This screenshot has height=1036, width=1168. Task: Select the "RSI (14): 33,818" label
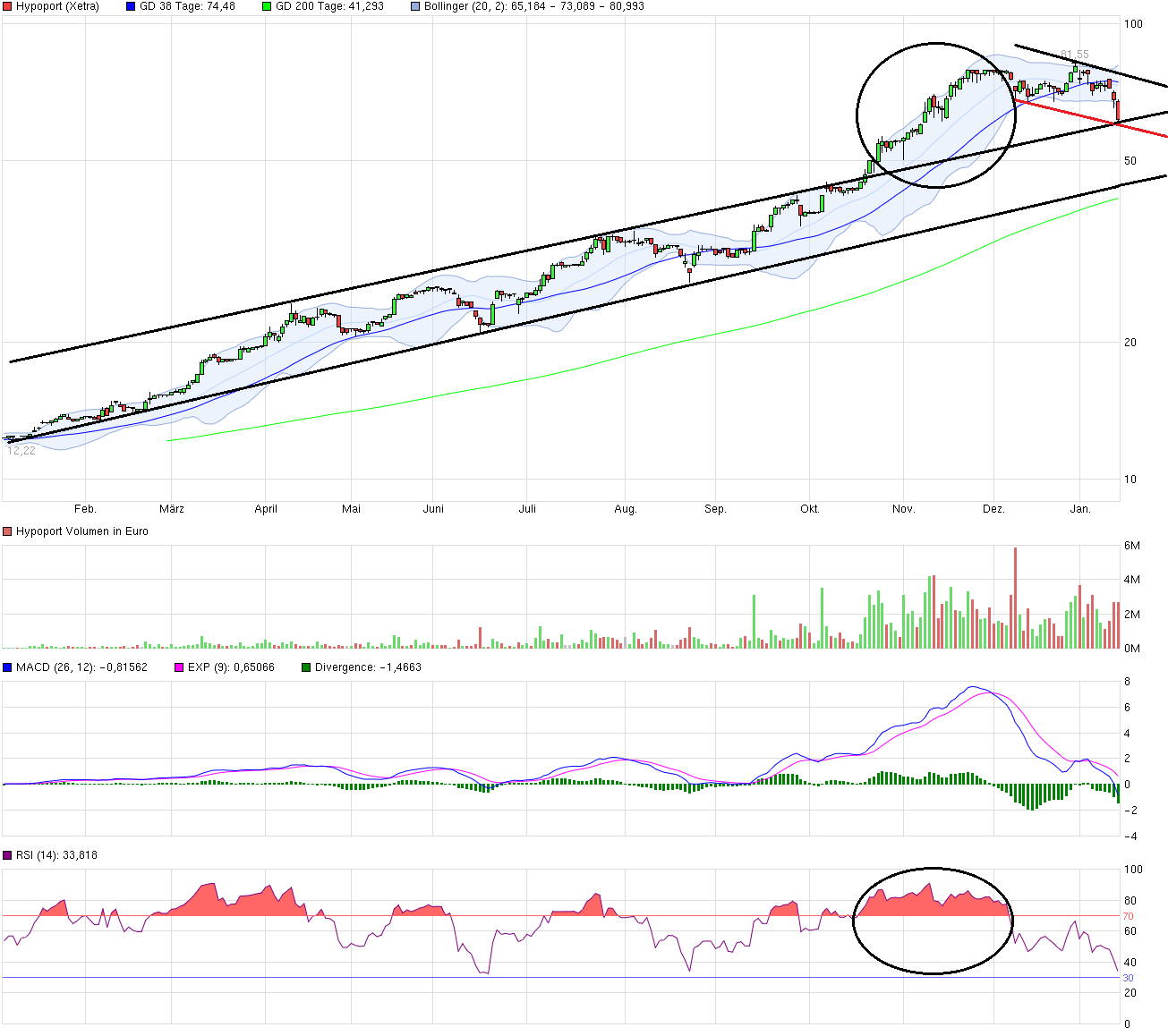(56, 855)
